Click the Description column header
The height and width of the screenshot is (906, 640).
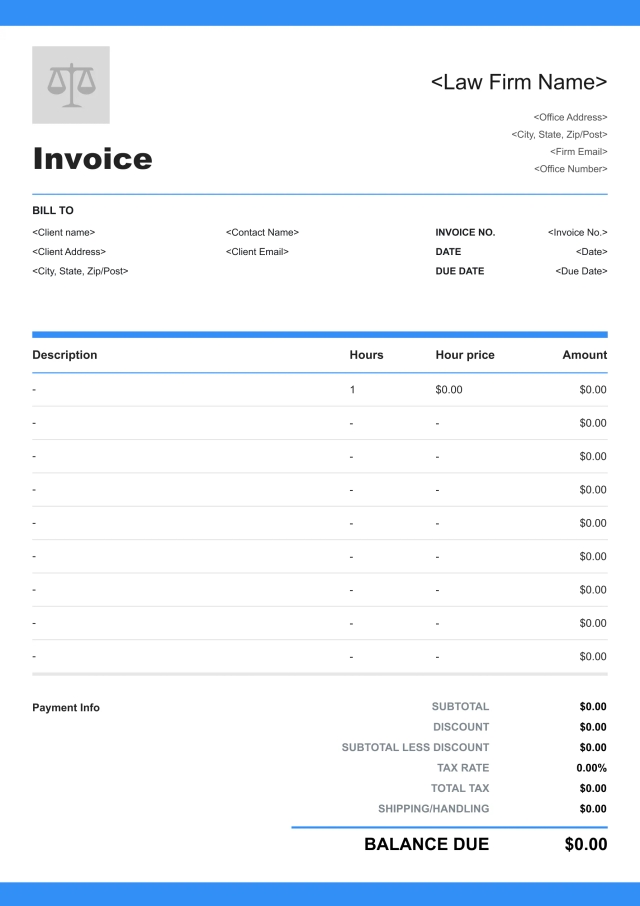(65, 355)
